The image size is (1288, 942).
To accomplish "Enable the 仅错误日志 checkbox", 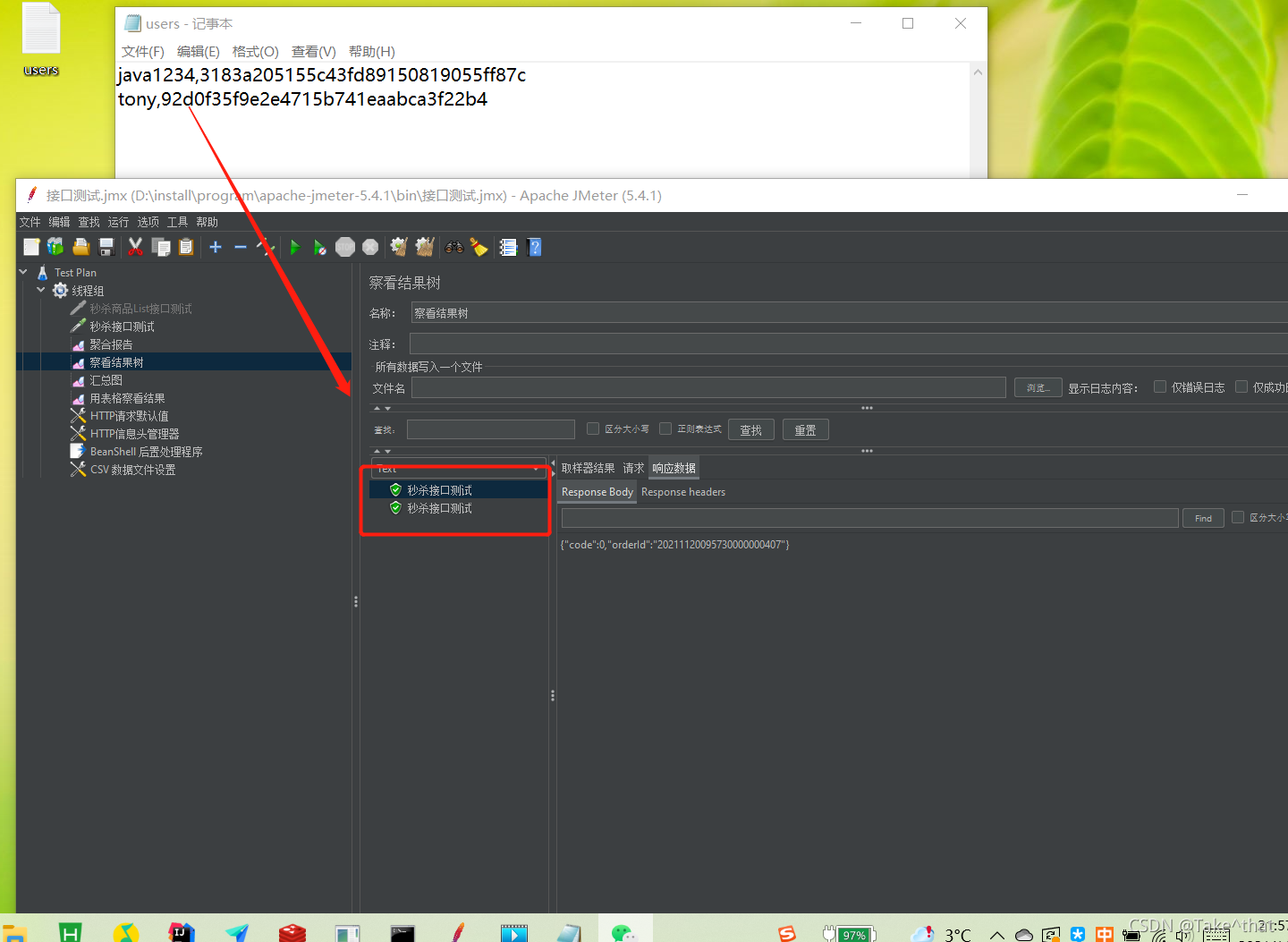I will pyautogui.click(x=1160, y=386).
